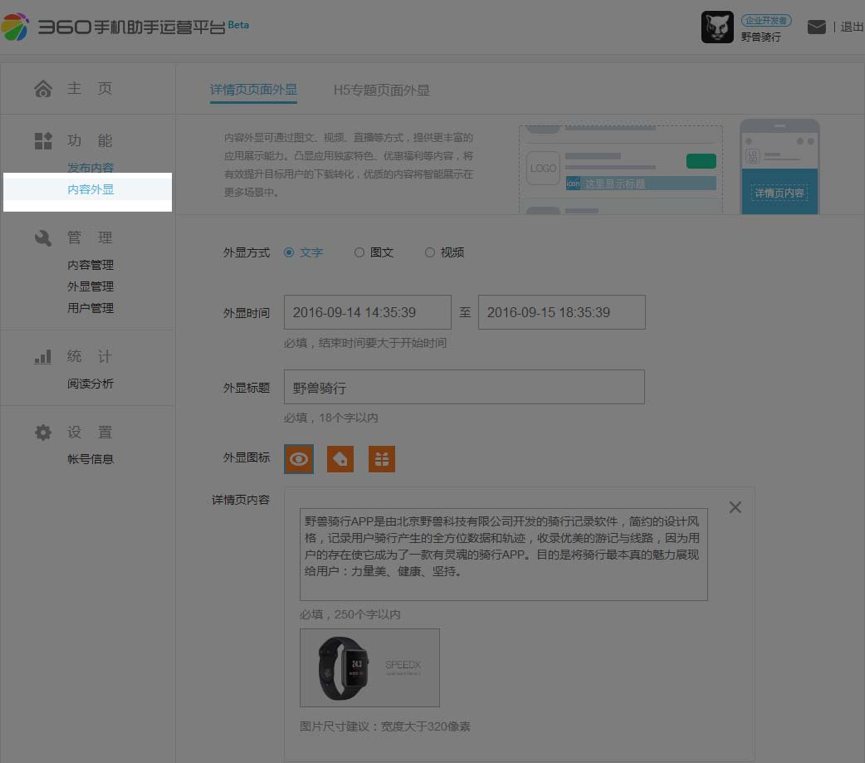Click the 功能 grid icon

tap(43, 141)
